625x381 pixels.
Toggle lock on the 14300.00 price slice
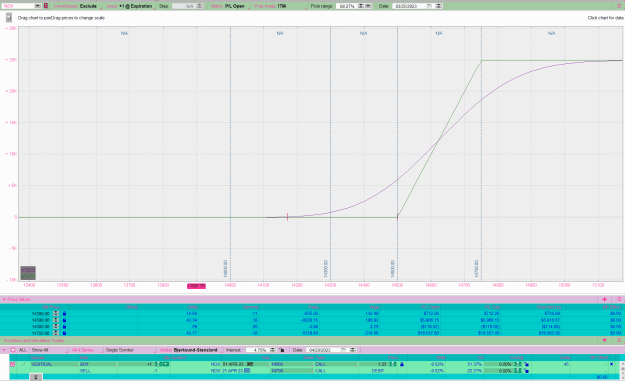click(x=65, y=314)
